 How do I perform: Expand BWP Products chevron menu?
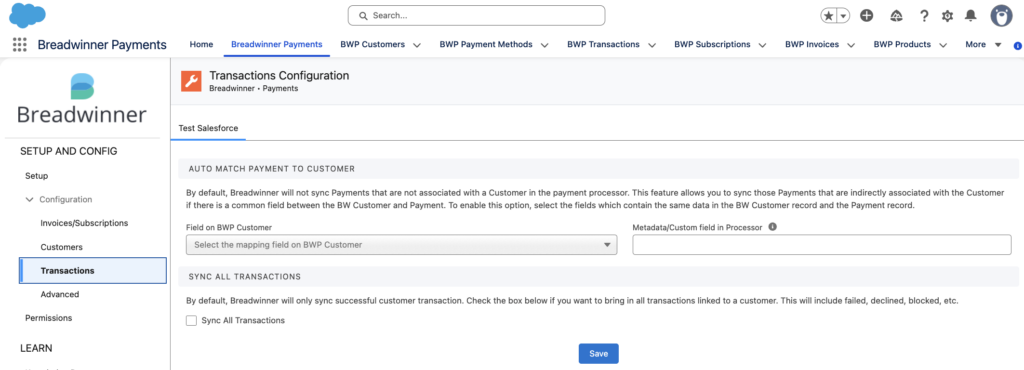point(943,45)
